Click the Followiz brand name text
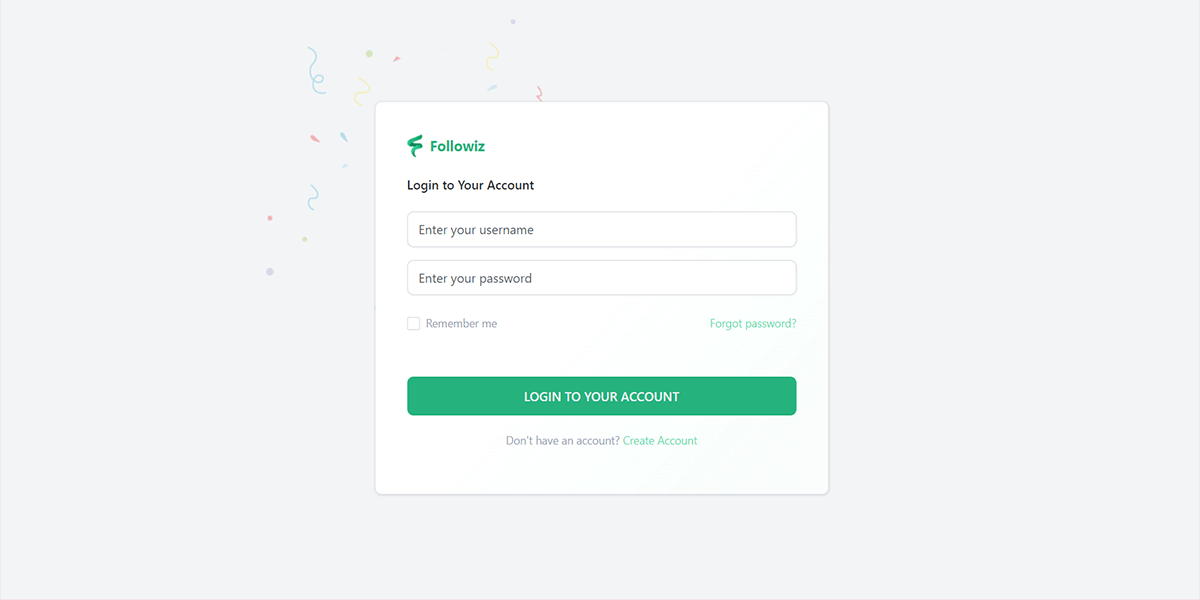The width and height of the screenshot is (1200, 600). (457, 146)
